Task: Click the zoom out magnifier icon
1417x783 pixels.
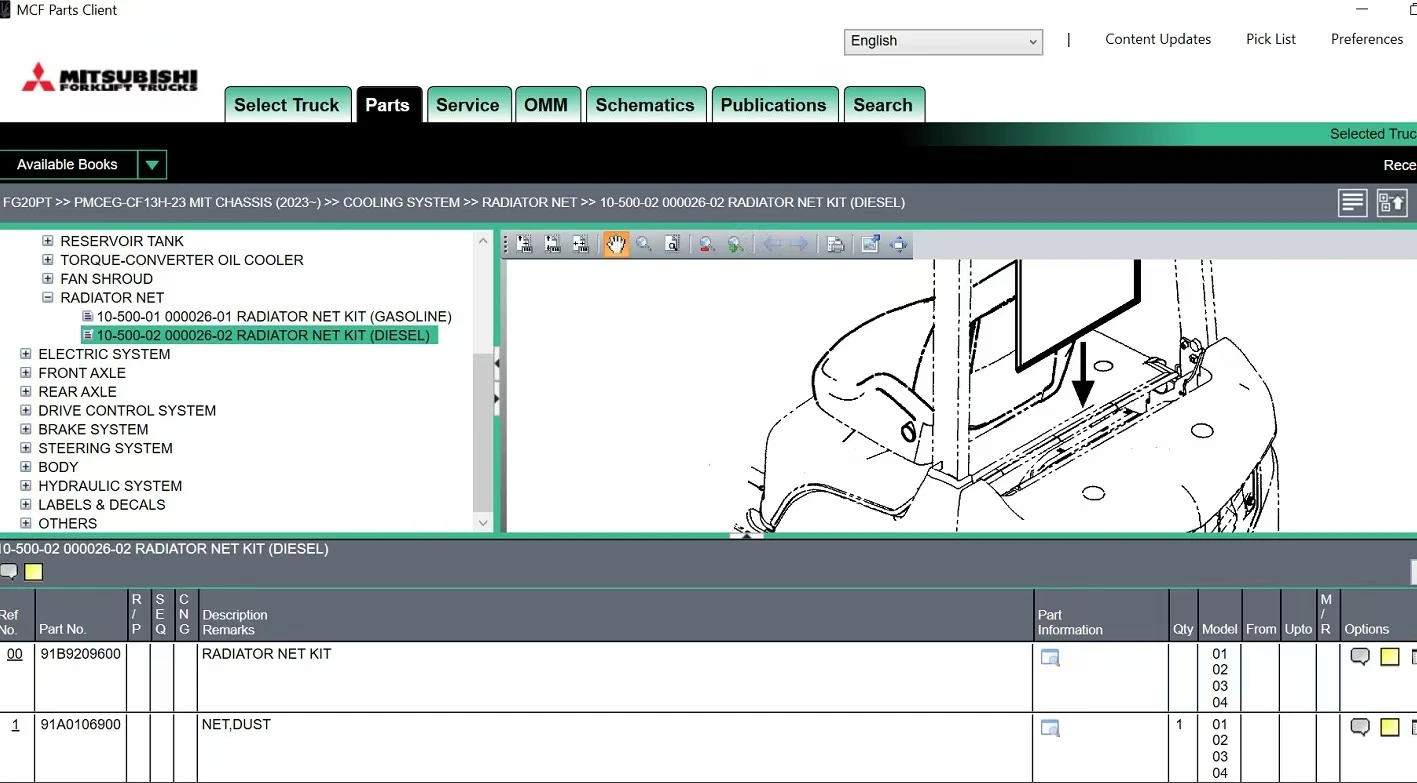Action: [x=706, y=244]
